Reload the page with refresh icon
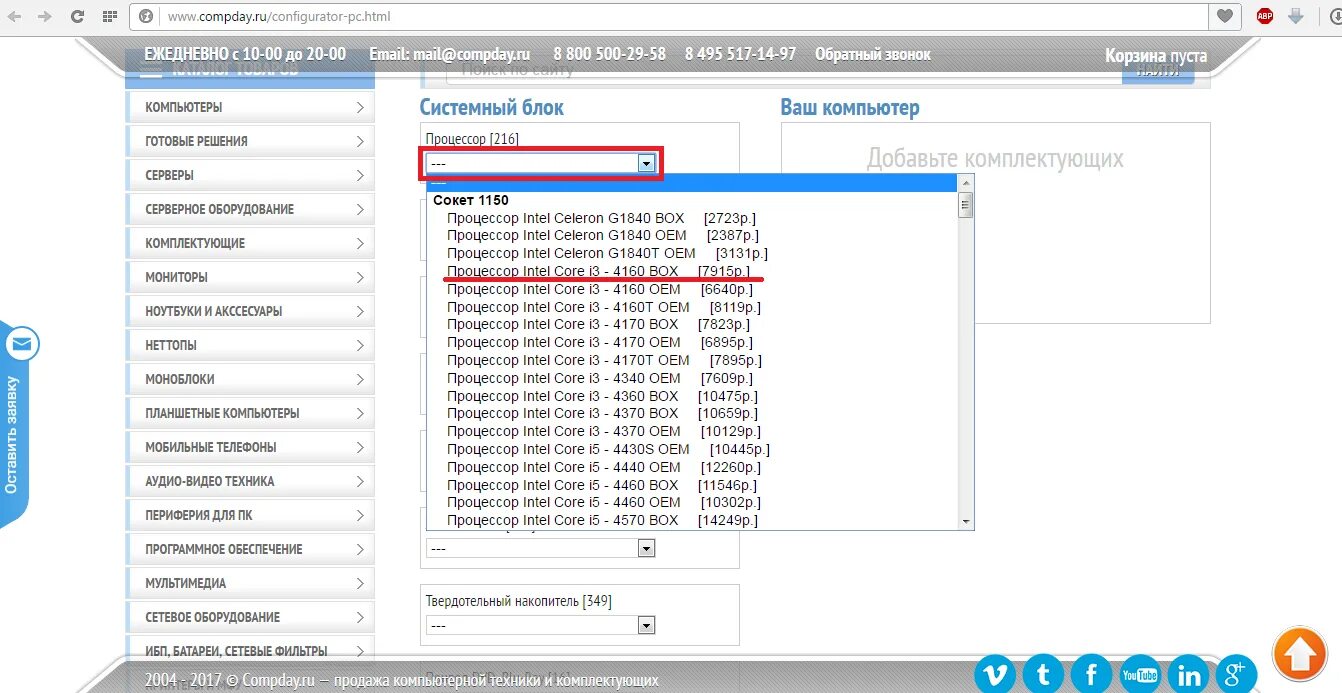Viewport: 1342px width, 693px height. pyautogui.click(x=77, y=17)
